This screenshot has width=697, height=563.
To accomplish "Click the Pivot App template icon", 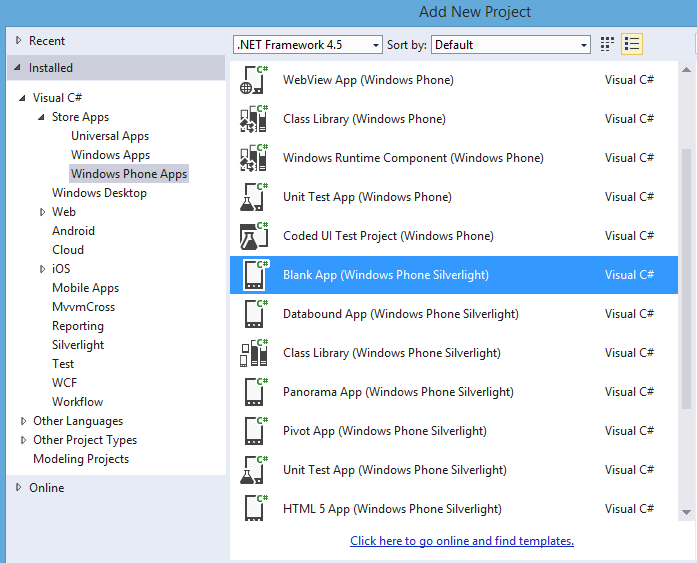I will tap(256, 431).
